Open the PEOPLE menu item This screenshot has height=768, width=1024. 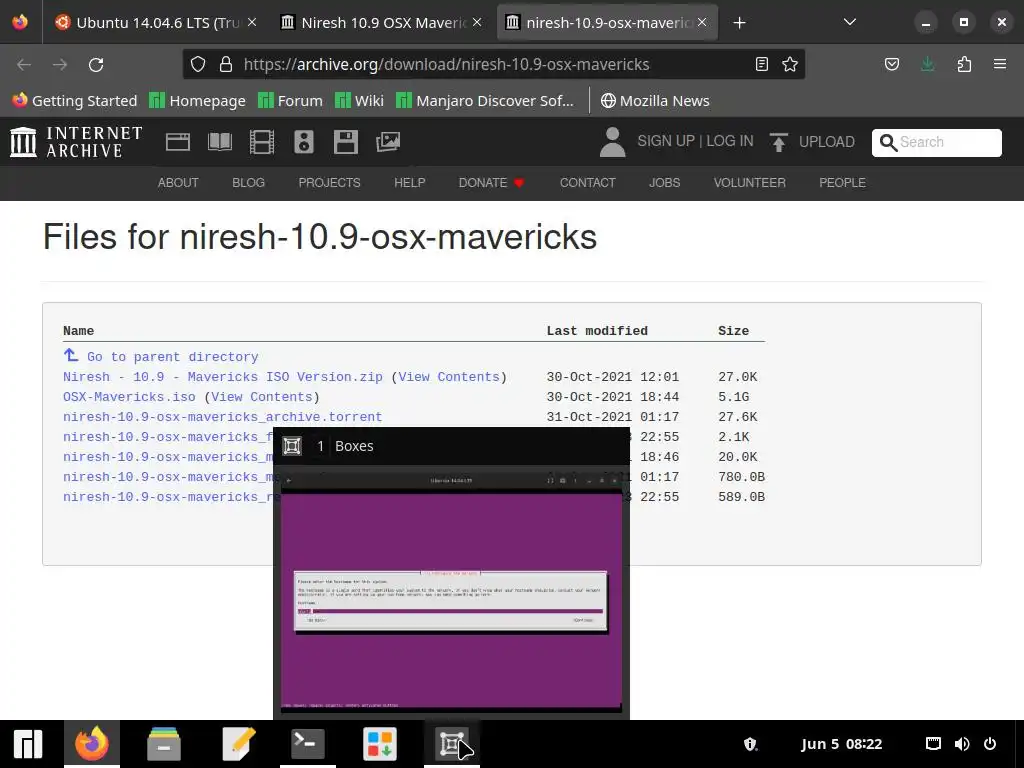tap(842, 183)
